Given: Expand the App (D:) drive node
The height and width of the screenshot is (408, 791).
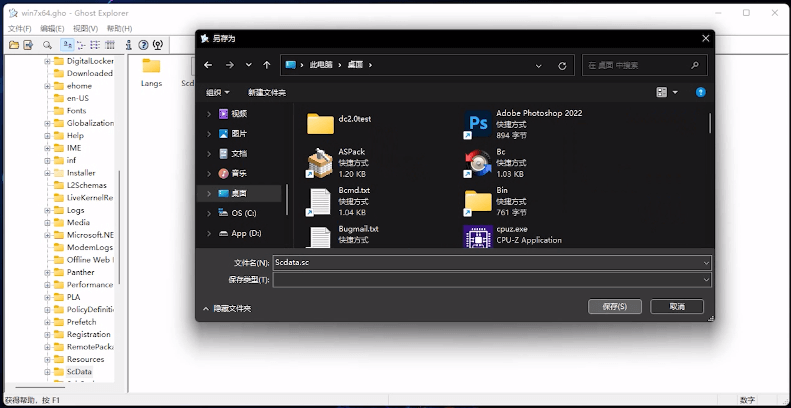Looking at the screenshot, I should [x=209, y=234].
